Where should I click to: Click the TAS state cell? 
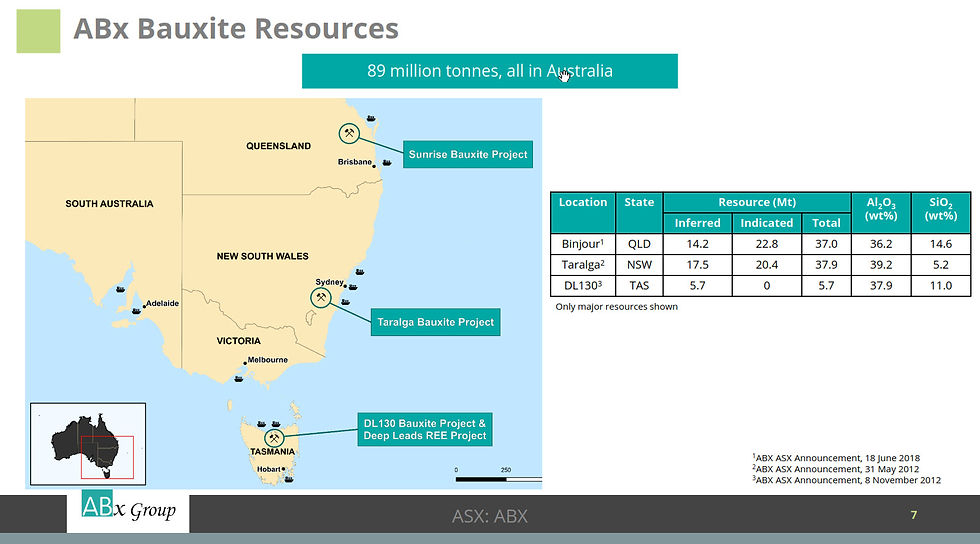point(639,286)
